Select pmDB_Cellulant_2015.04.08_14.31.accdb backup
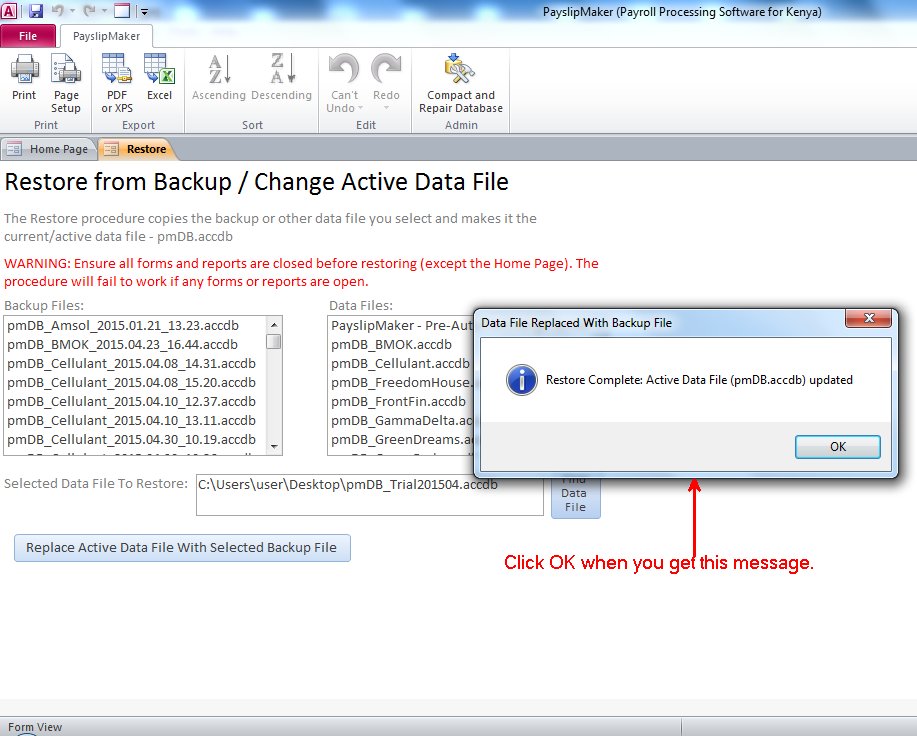The width and height of the screenshot is (917, 736). pos(132,364)
